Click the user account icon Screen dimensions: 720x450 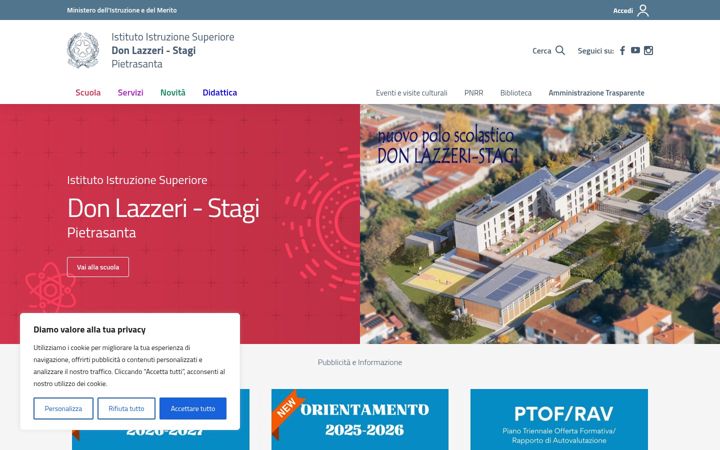click(643, 10)
